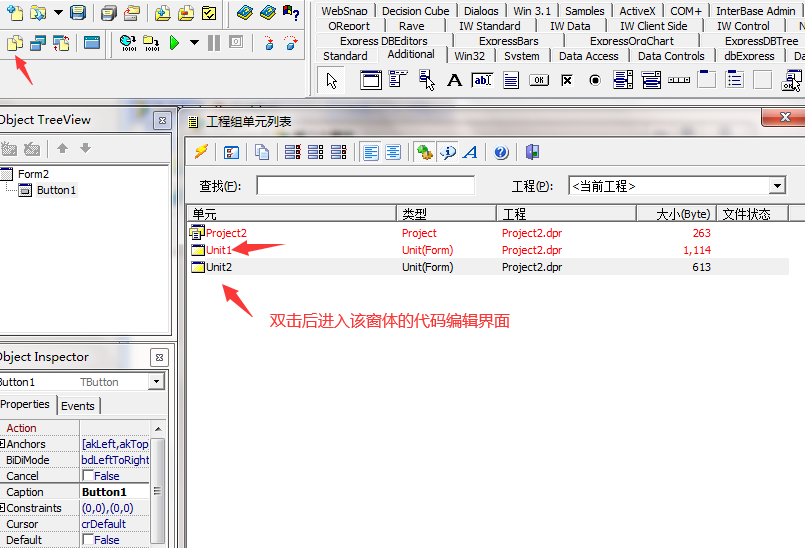This screenshot has width=805, height=548.
Task: Click the blue help question mark icon
Action: [x=501, y=152]
